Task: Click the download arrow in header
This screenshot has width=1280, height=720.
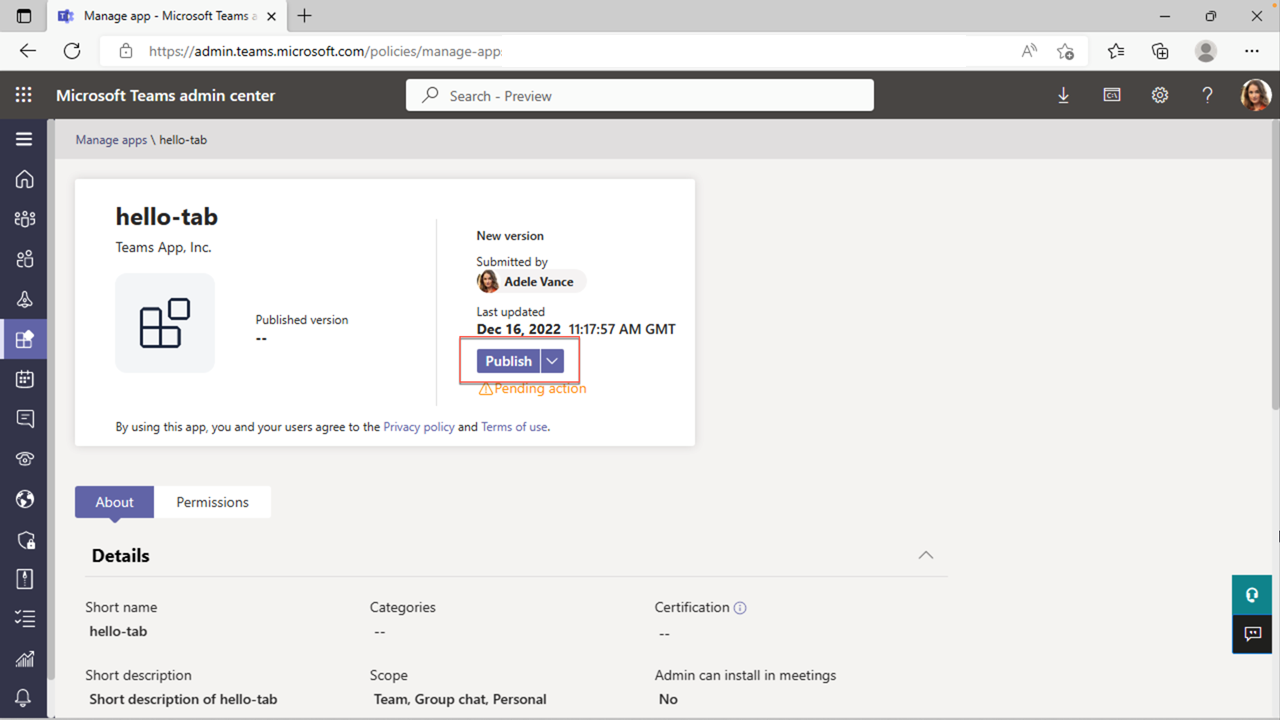Action: click(x=1063, y=95)
